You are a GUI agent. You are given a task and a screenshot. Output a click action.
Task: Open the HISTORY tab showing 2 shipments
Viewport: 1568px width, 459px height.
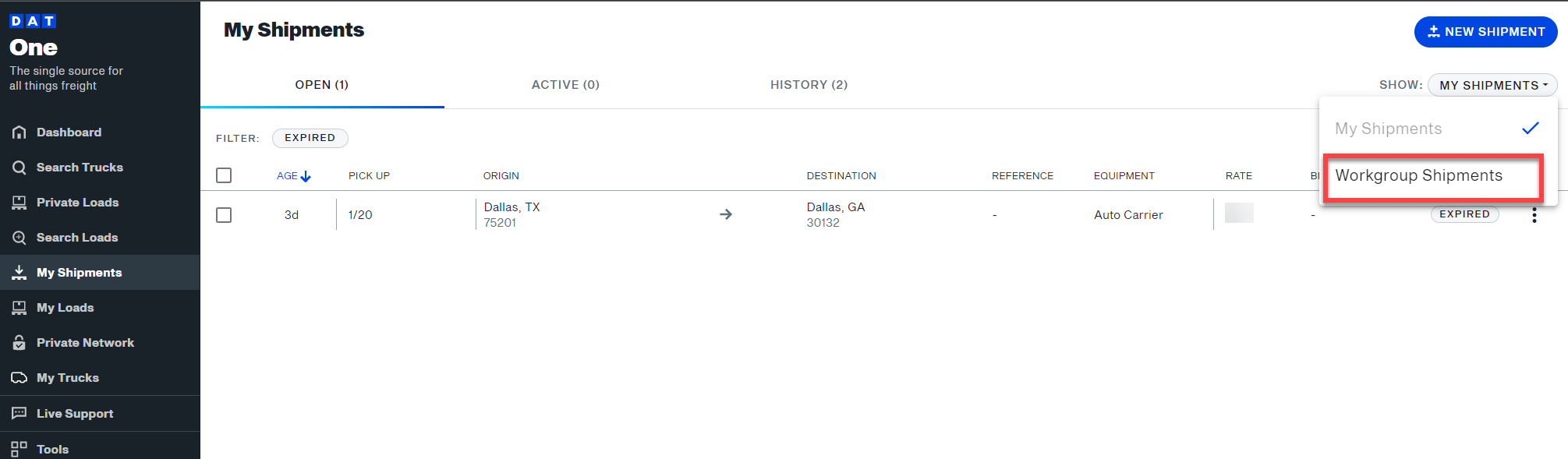pyautogui.click(x=809, y=84)
